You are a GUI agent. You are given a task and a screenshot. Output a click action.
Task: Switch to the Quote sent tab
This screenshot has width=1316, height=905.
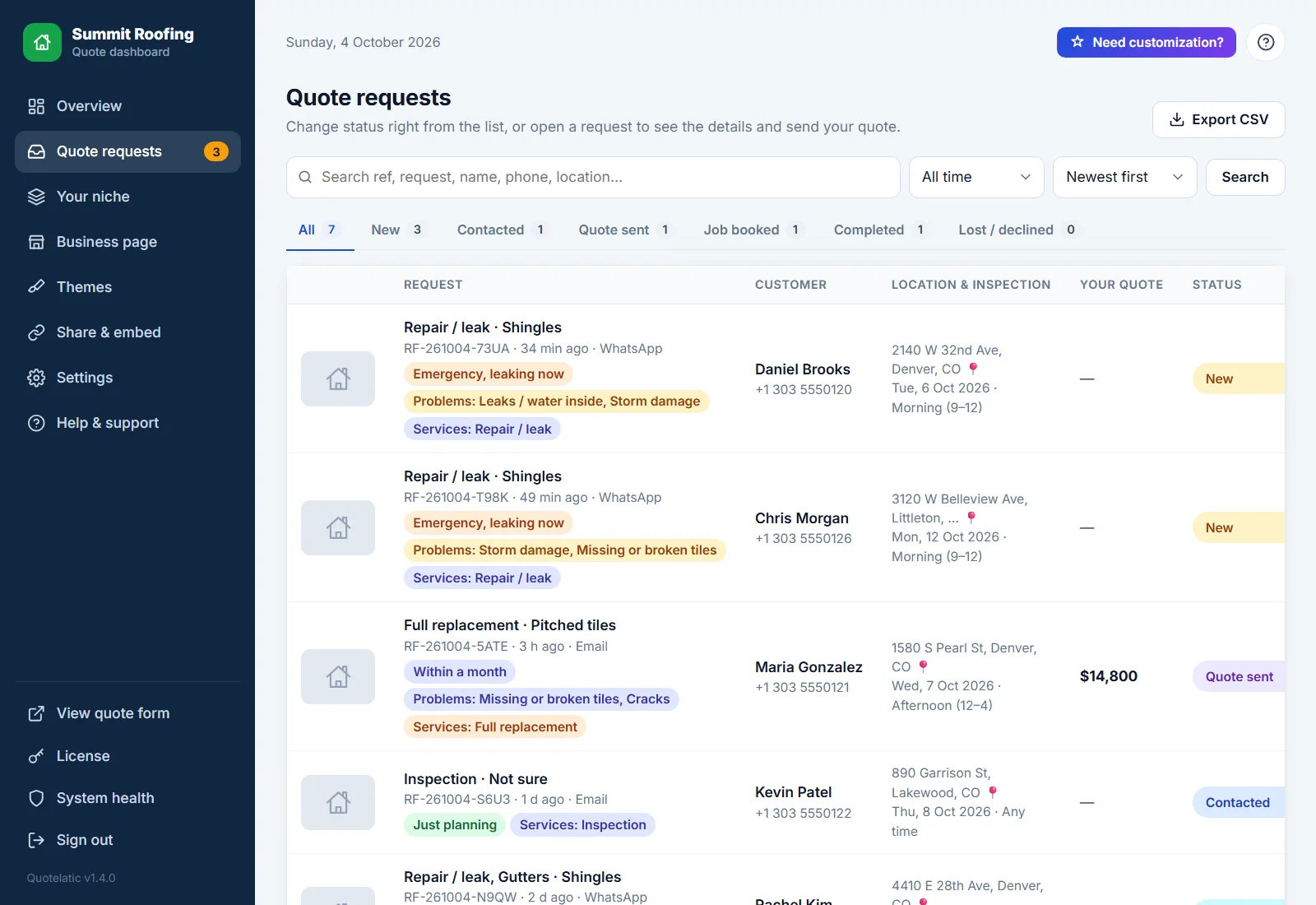623,230
